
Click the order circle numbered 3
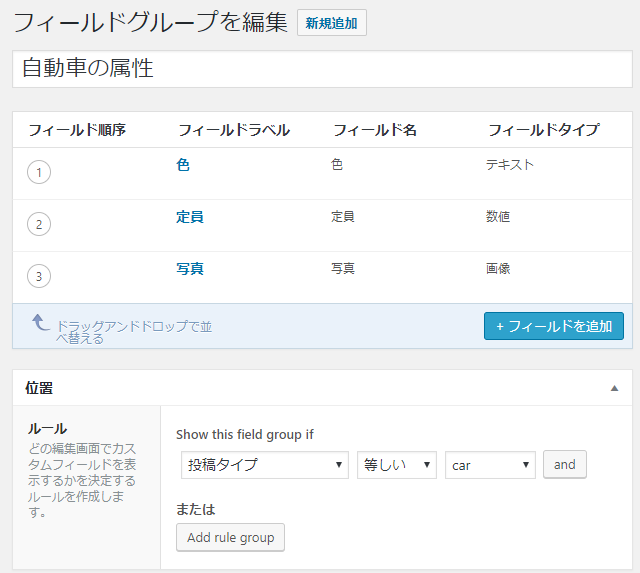[39, 276]
